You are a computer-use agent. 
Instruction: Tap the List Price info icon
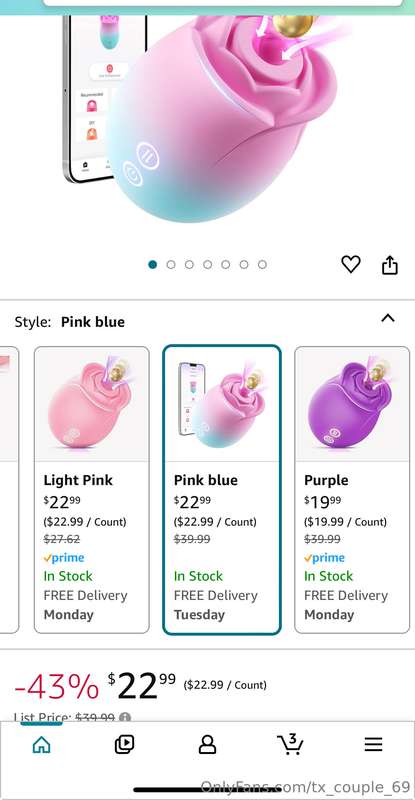tap(125, 717)
